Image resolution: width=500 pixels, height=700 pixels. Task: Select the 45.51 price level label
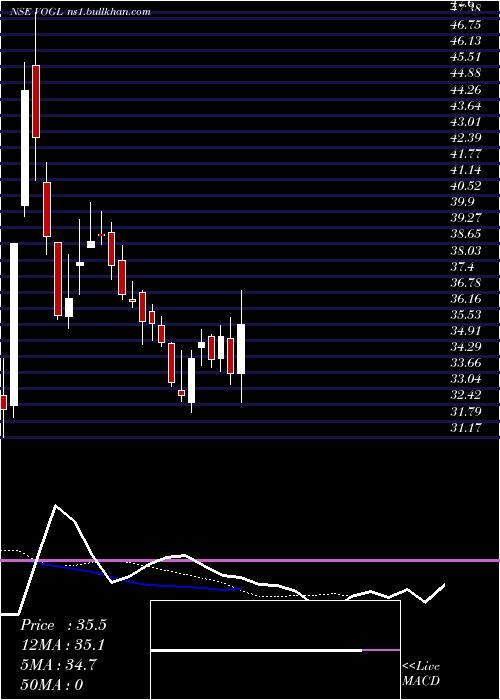[466, 57]
